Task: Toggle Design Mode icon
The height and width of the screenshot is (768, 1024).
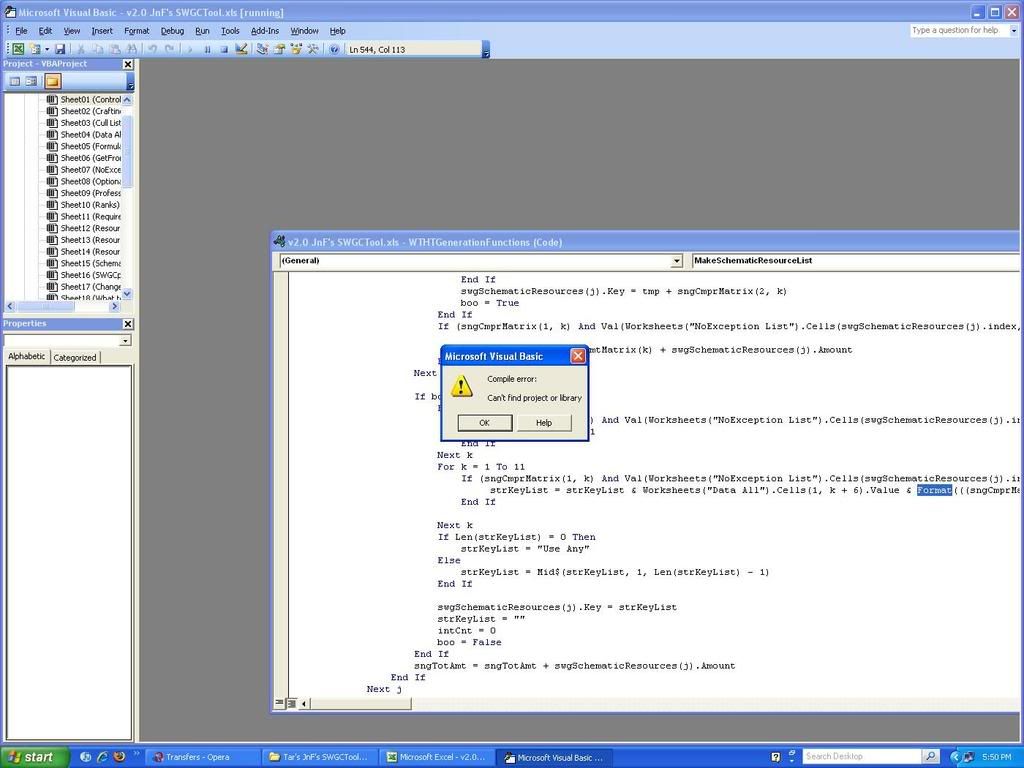Action: click(241, 49)
